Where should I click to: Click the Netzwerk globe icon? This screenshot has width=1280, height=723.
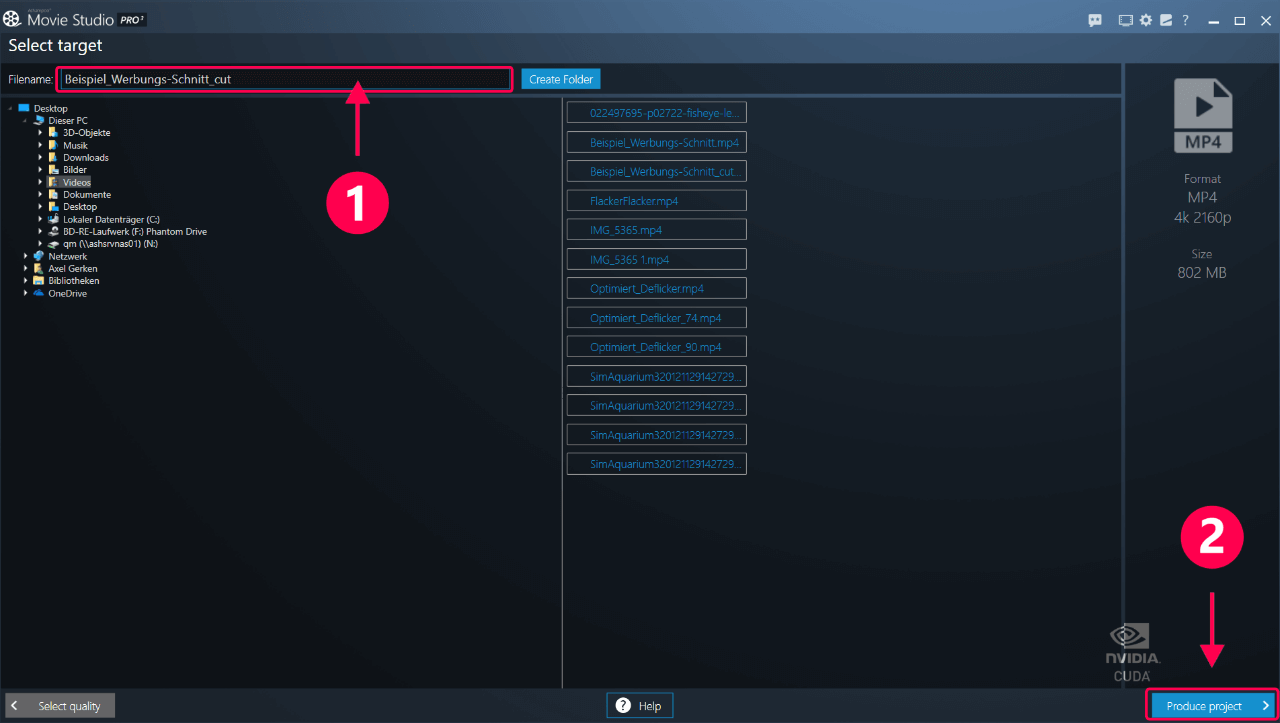click(x=39, y=256)
